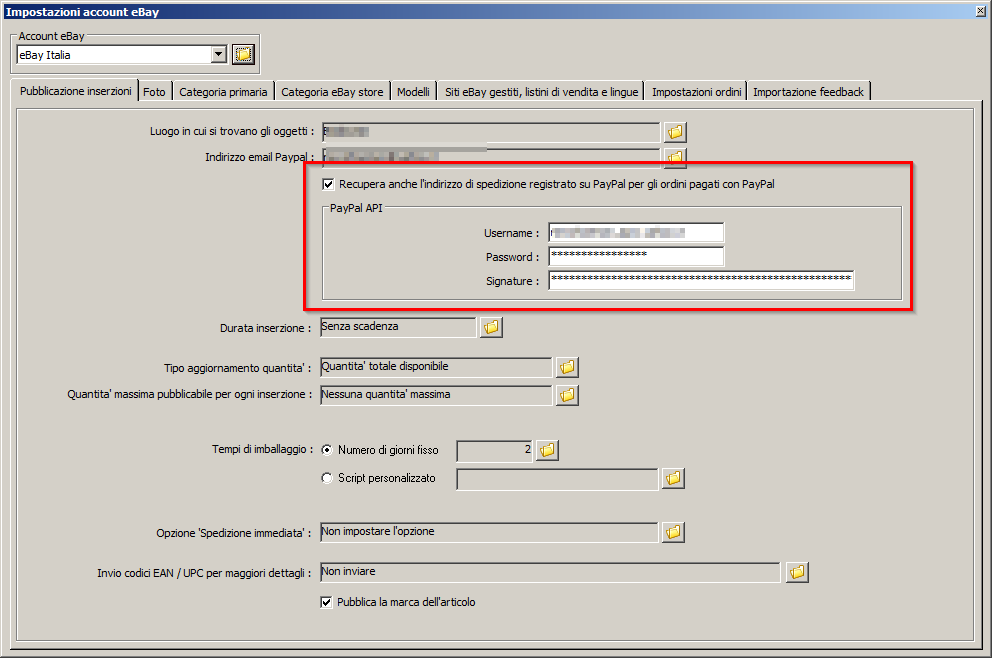Switch to Pubblicazione inserzioni tab
The height and width of the screenshot is (658, 992).
click(x=75, y=90)
